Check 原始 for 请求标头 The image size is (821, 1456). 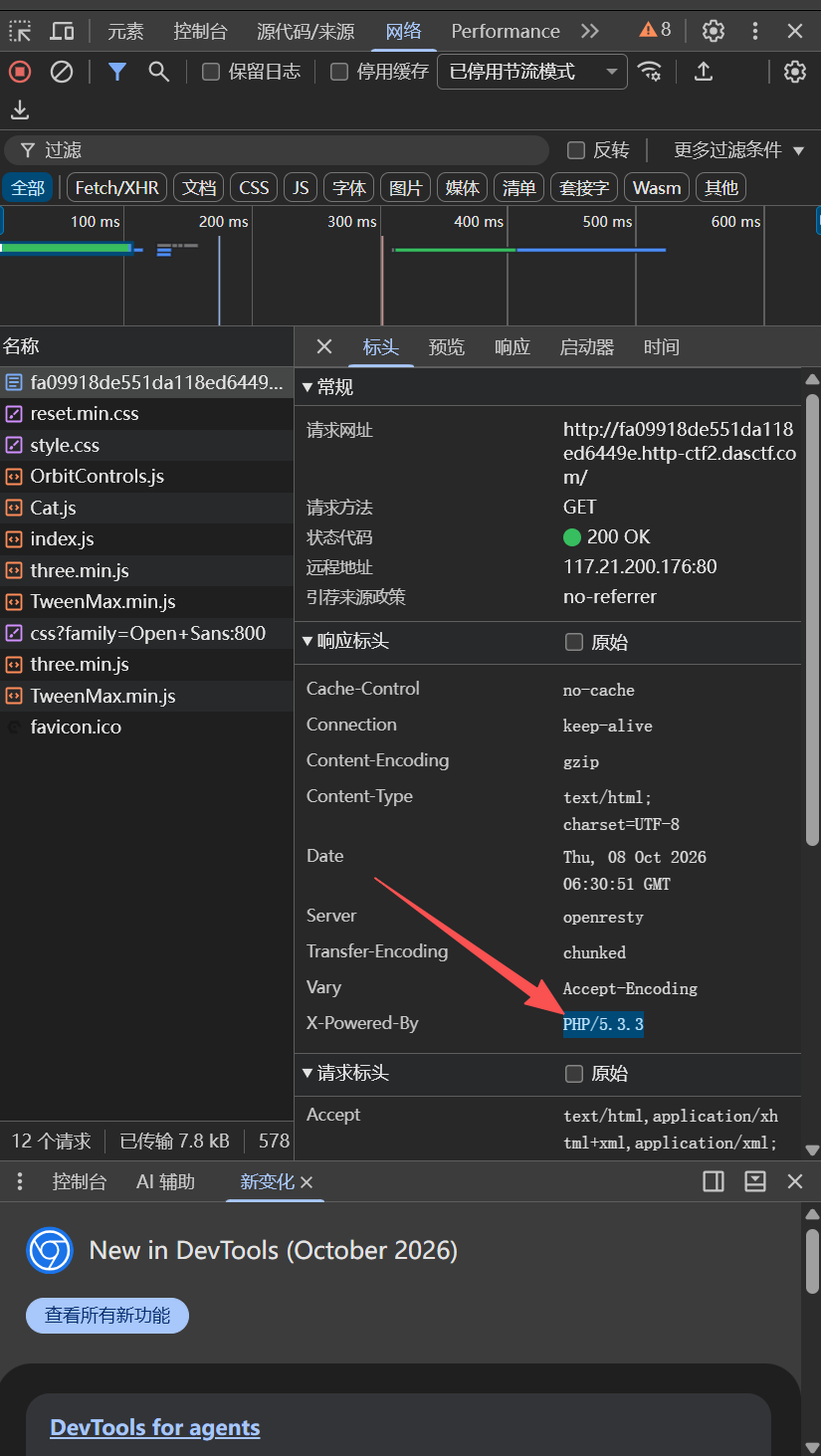tap(574, 1073)
